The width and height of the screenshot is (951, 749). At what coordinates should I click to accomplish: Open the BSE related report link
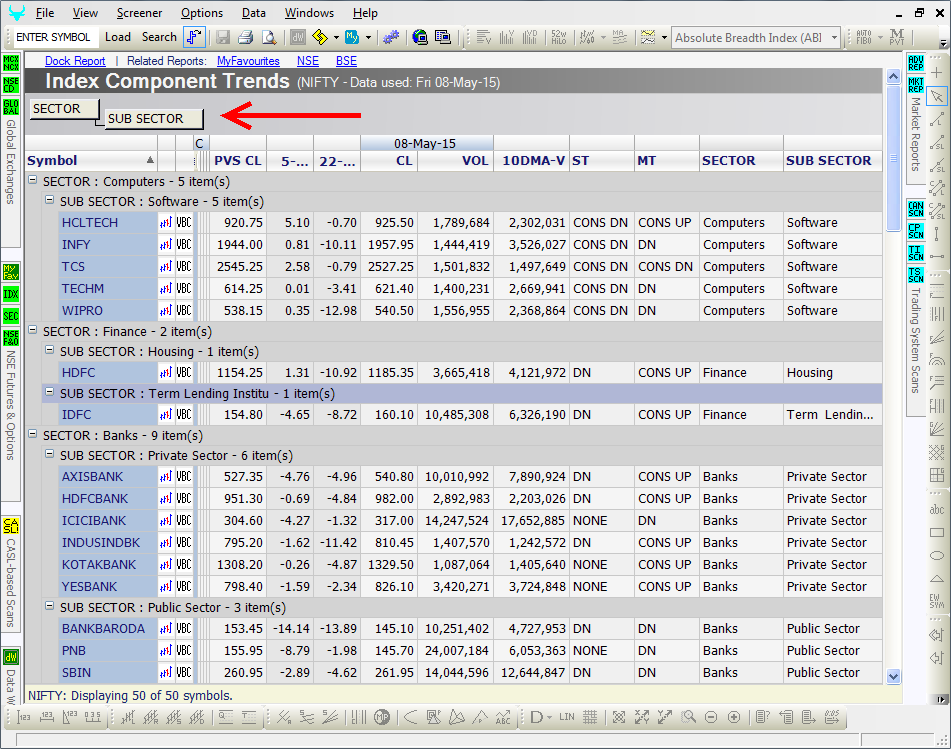click(346, 61)
